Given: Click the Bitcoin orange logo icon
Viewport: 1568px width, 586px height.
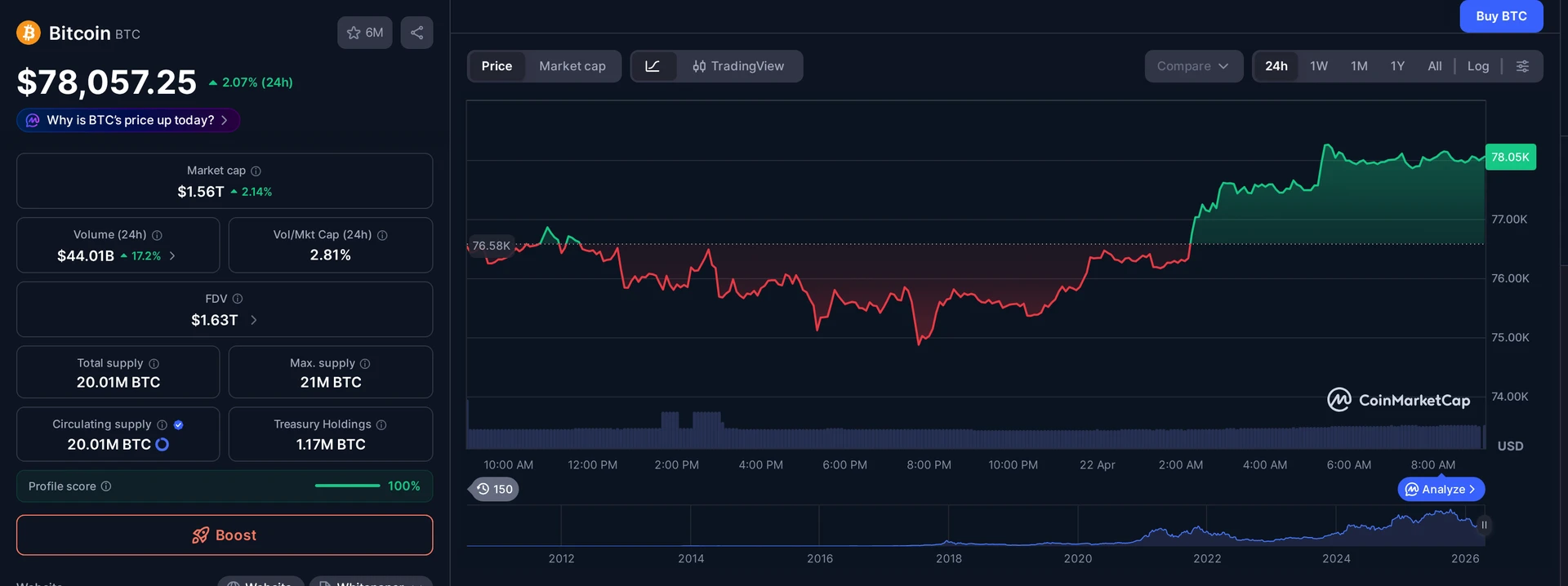Looking at the screenshot, I should [29, 33].
